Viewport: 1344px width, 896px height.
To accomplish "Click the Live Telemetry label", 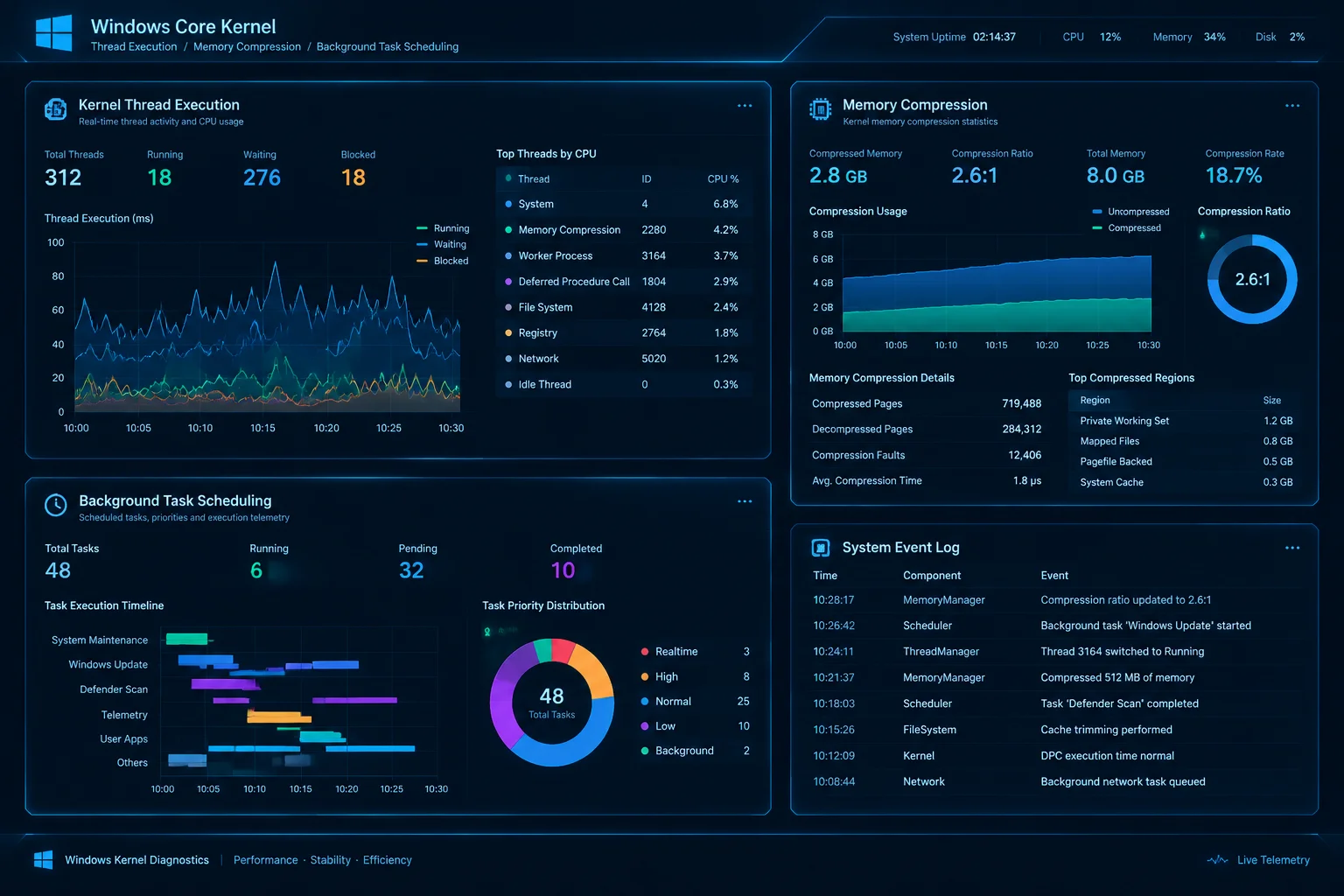I will [x=1273, y=860].
